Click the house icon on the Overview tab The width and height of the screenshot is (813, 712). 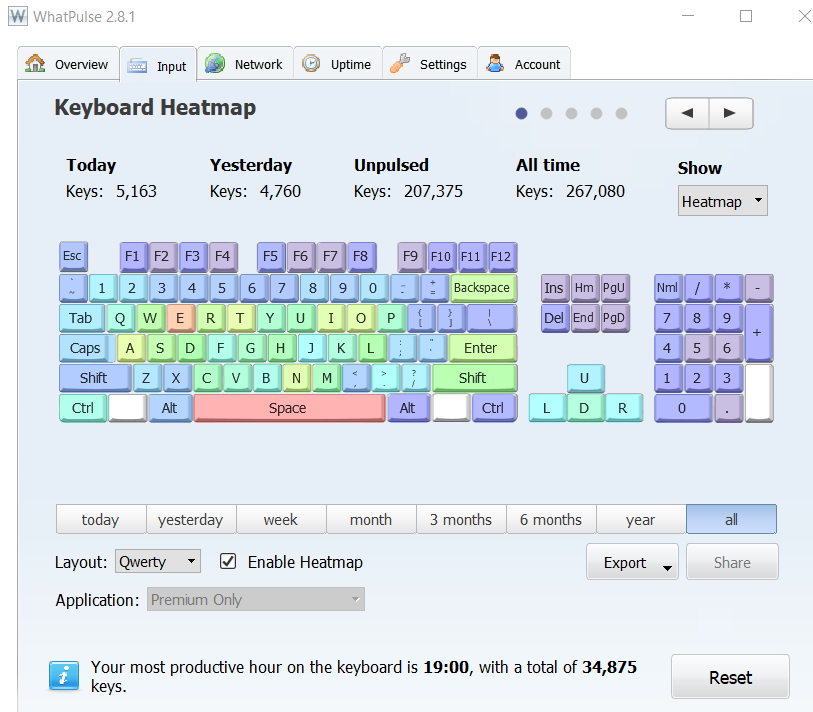pos(35,63)
